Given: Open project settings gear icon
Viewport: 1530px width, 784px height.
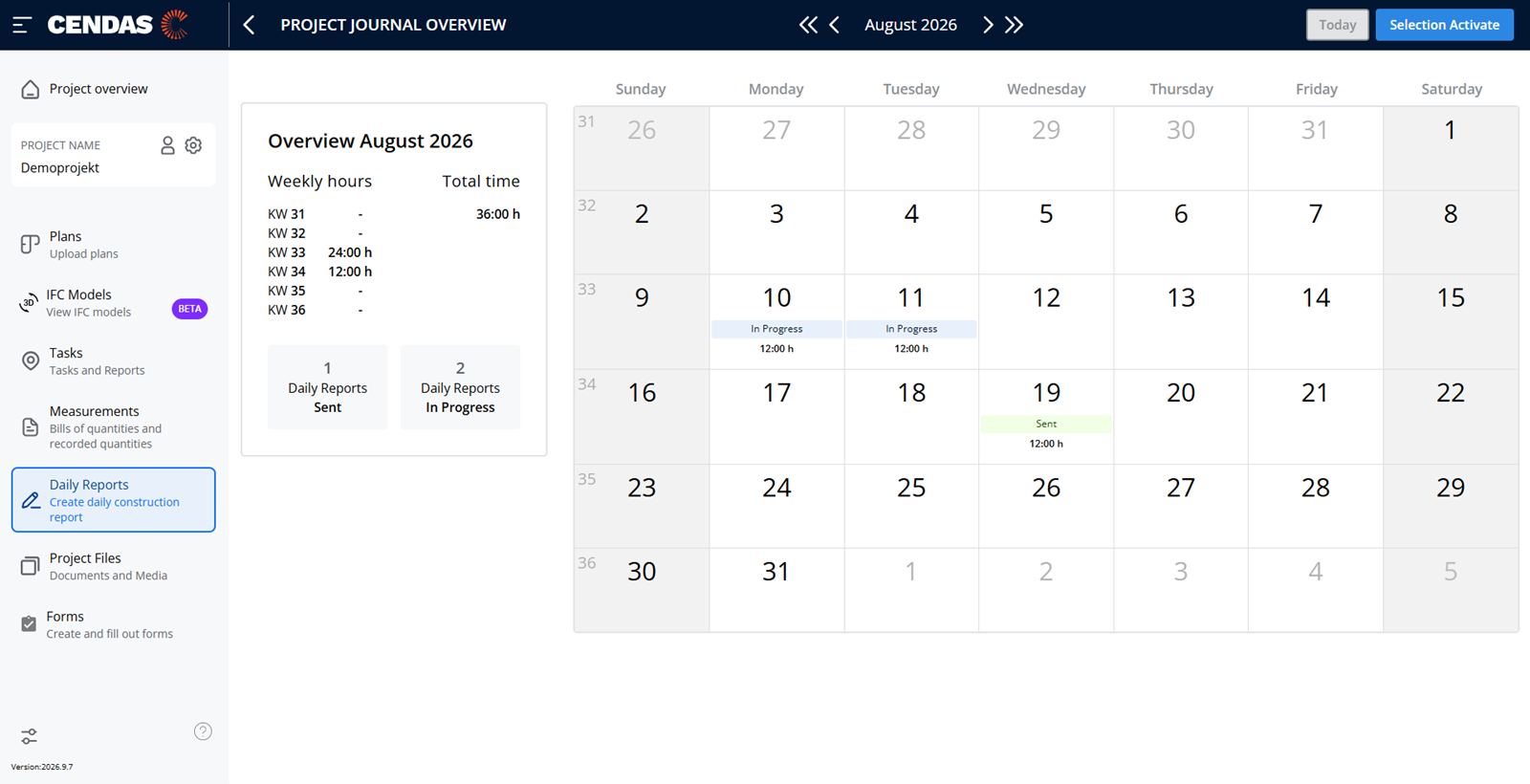Looking at the screenshot, I should point(193,145).
